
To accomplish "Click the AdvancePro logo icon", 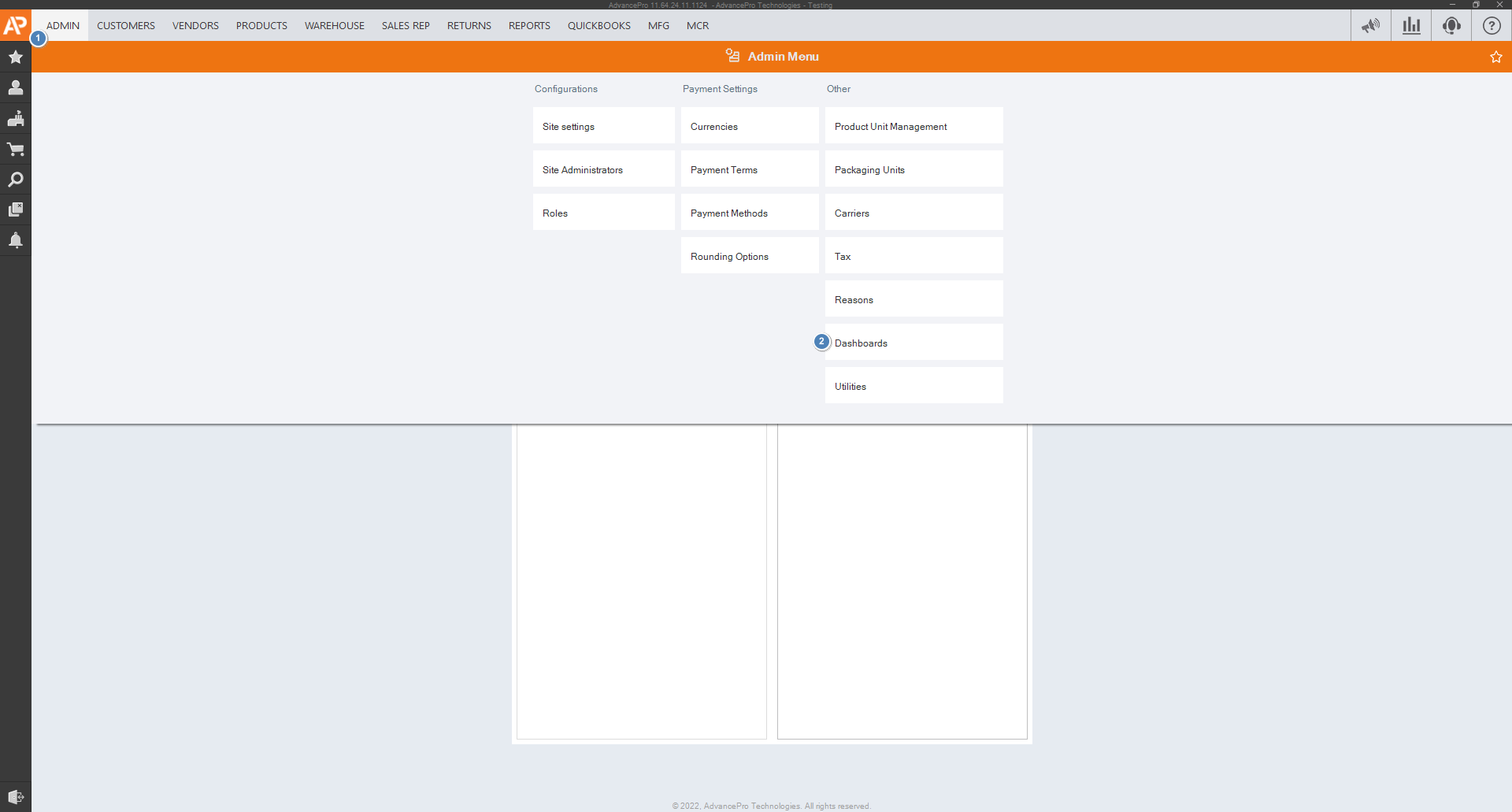I will click(x=15, y=25).
